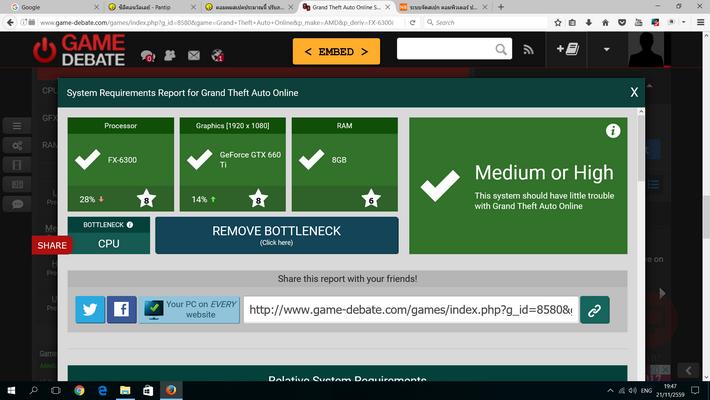
Task: Click REMOVE BOTTLENECK button
Action: [x=277, y=235]
